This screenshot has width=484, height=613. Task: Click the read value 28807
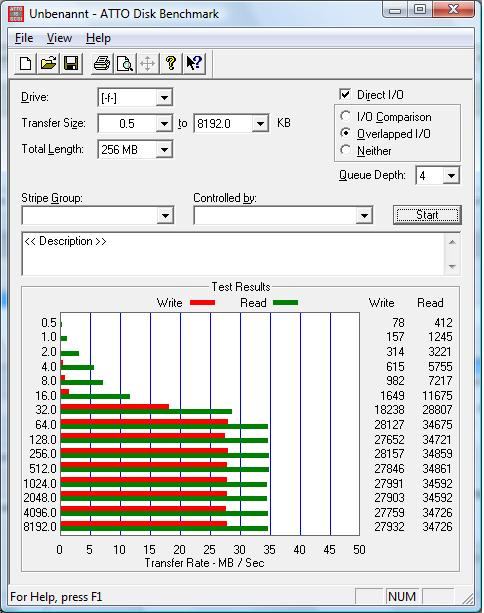click(x=437, y=410)
